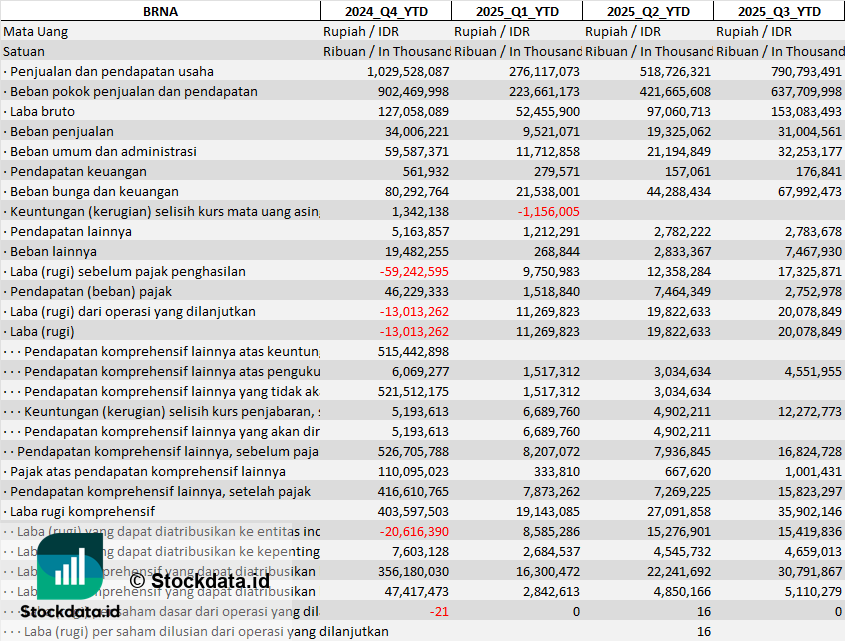The image size is (845, 641).
Task: Select the value 7,603,128
Action: 420,552
